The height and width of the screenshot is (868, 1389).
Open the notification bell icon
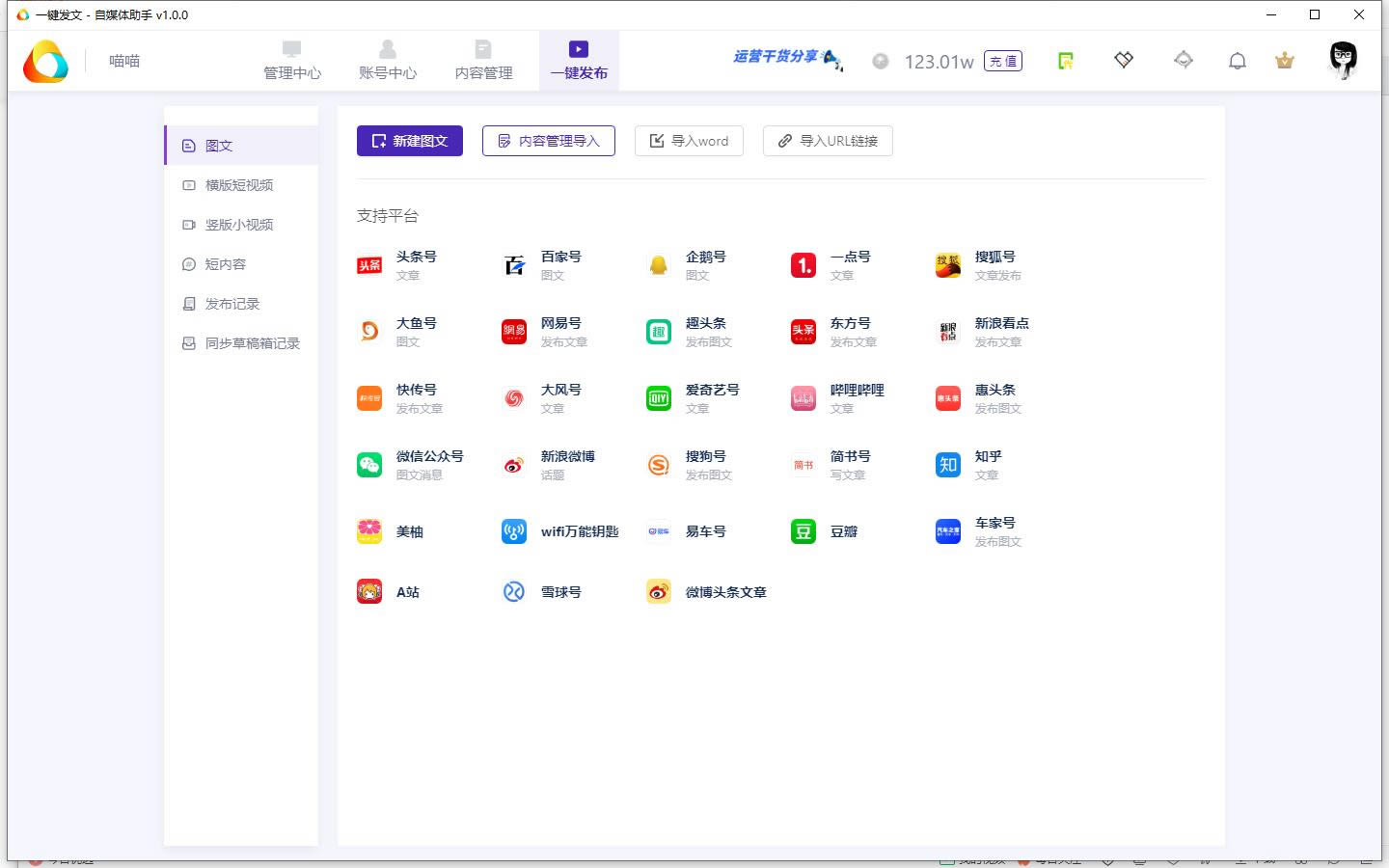point(1238,61)
